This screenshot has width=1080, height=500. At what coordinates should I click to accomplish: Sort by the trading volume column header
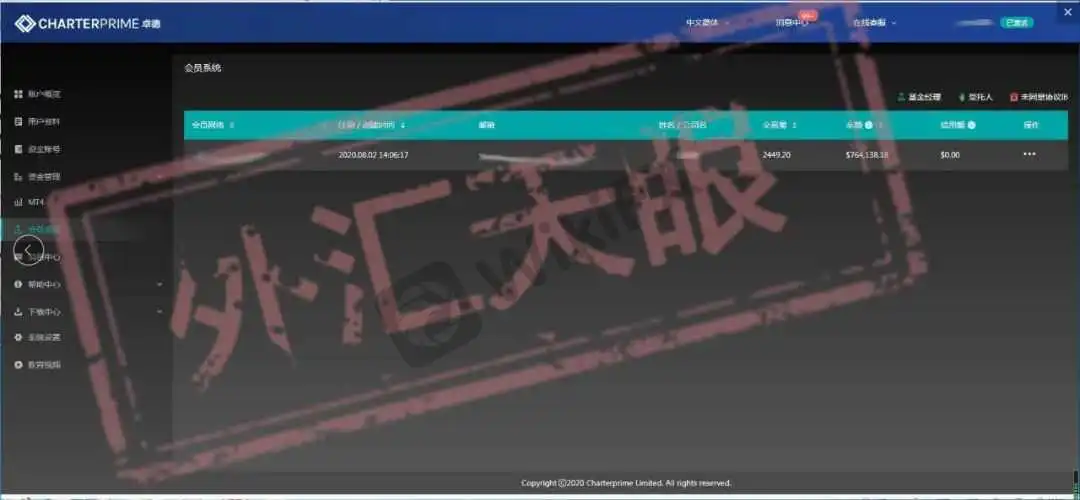(x=780, y=125)
